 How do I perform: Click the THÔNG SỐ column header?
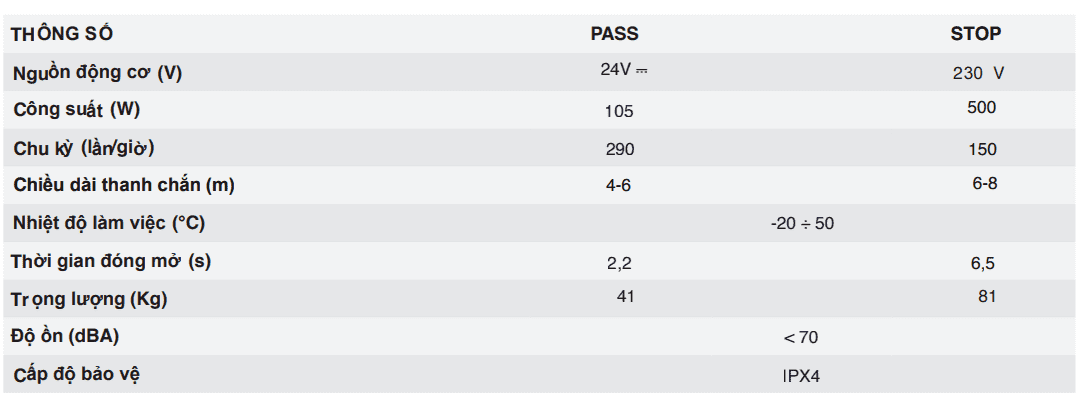pyautogui.click(x=61, y=34)
